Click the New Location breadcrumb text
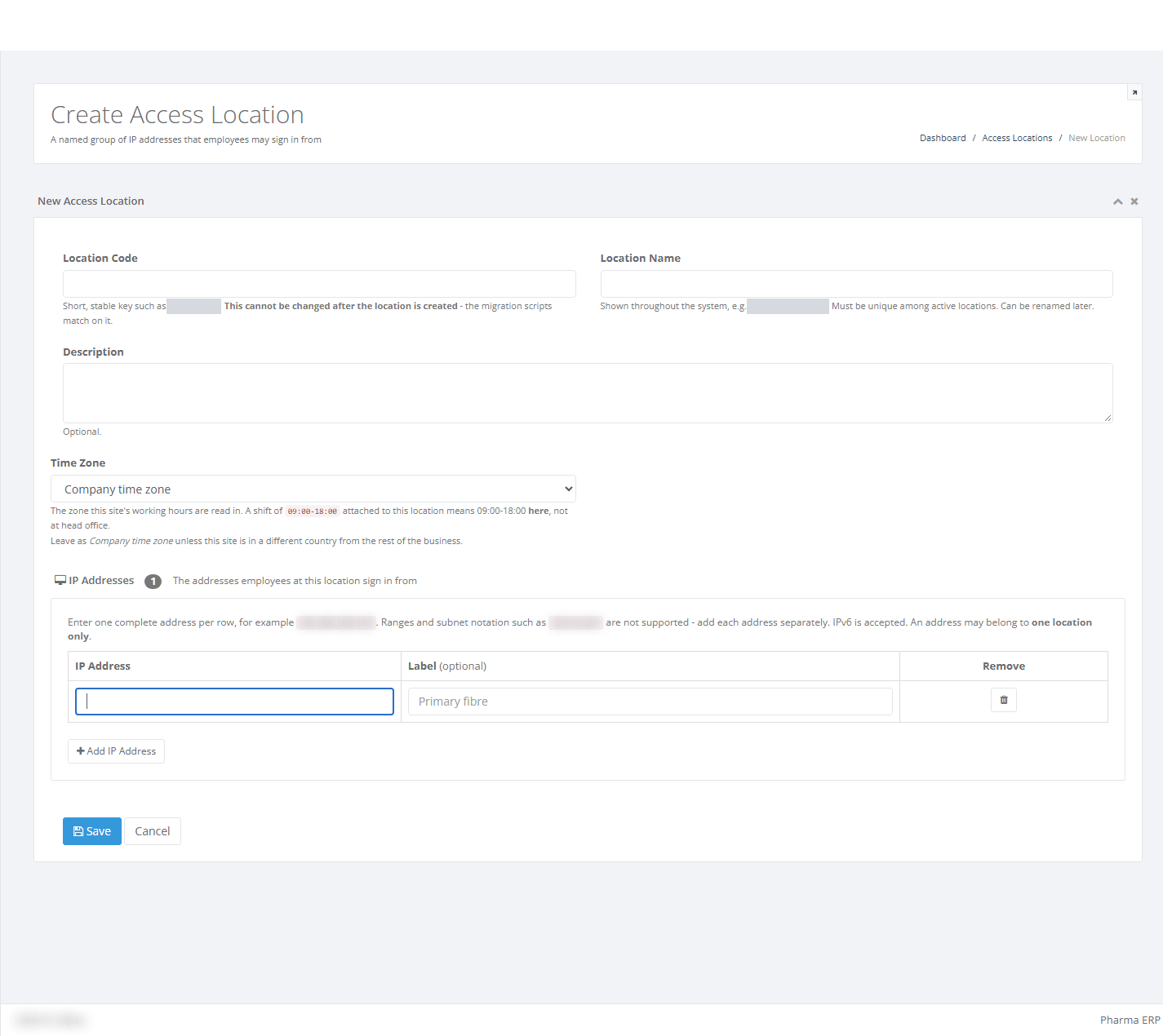Screen dimensions: 1163x1036 pos(1097,138)
